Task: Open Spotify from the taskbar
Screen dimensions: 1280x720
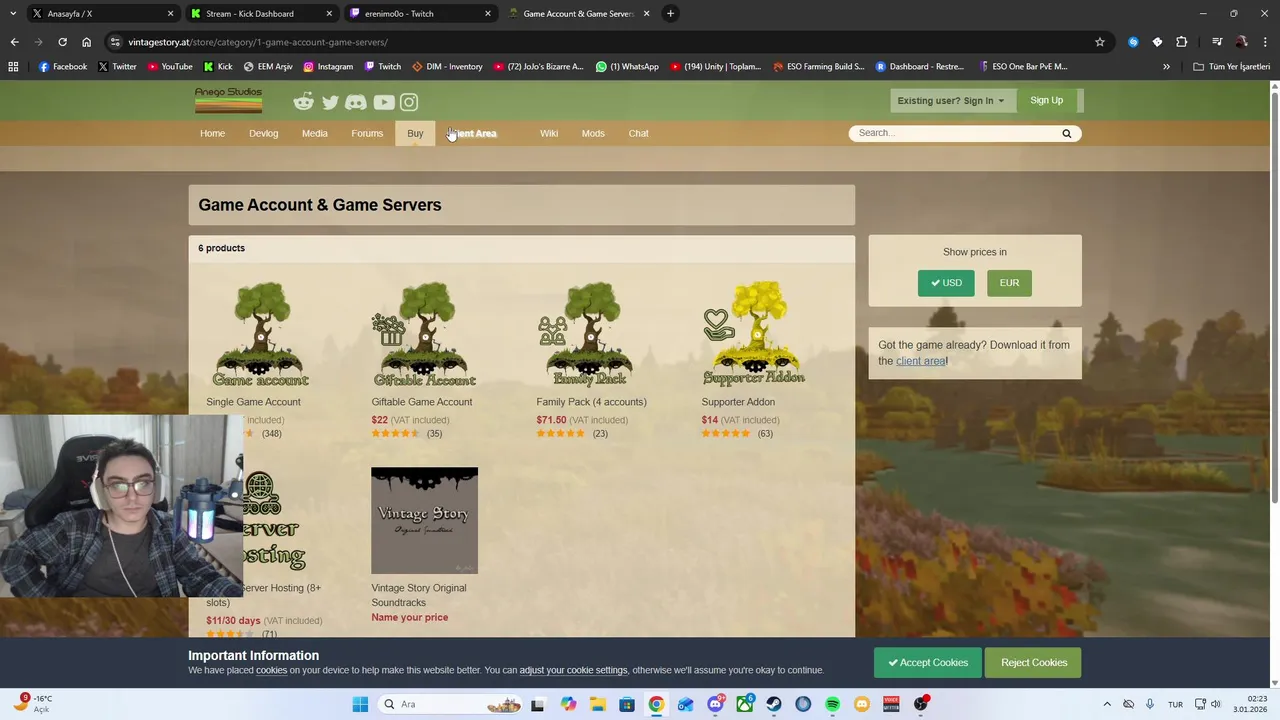Action: (832, 704)
